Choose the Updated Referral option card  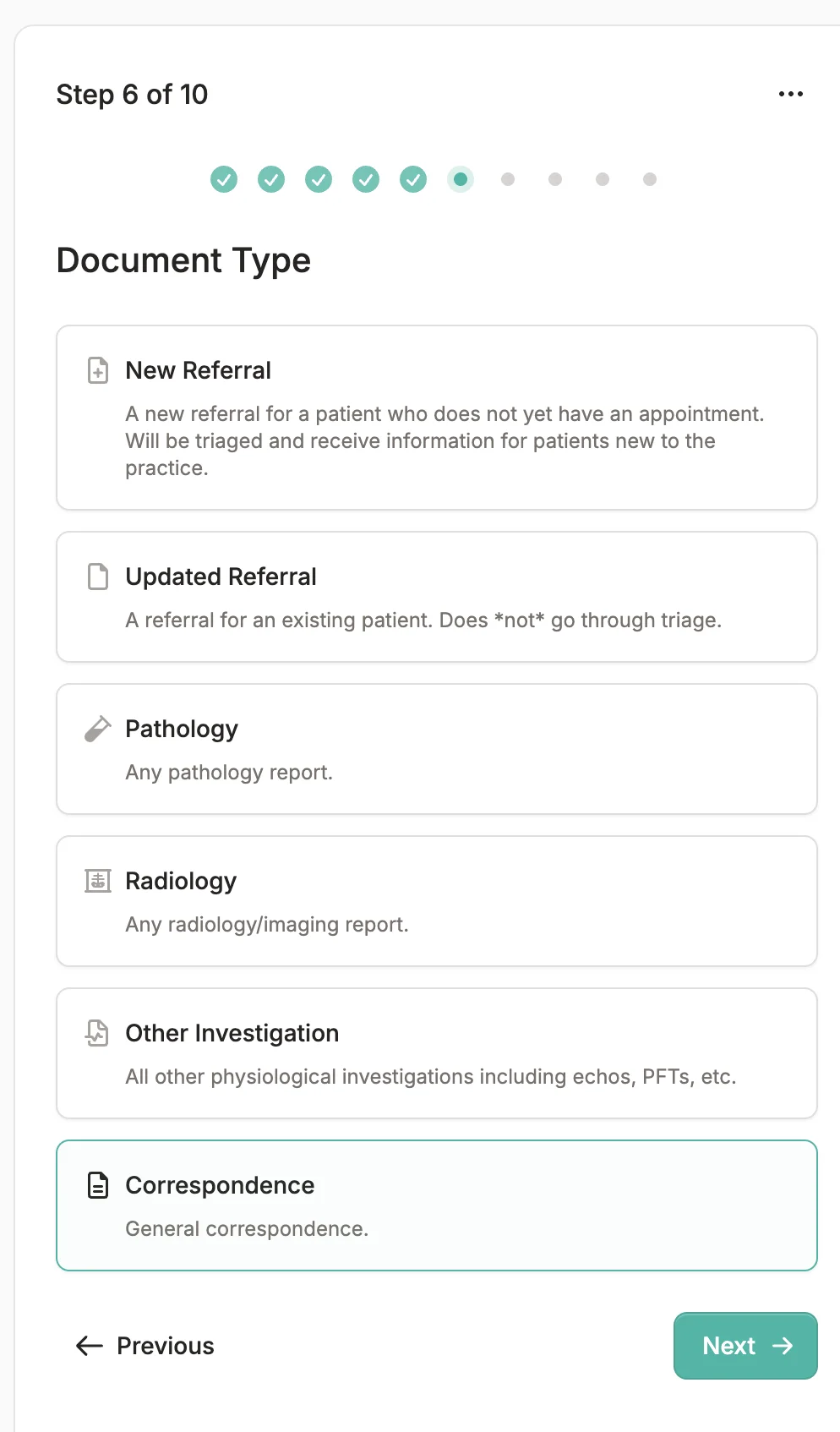tap(436, 597)
